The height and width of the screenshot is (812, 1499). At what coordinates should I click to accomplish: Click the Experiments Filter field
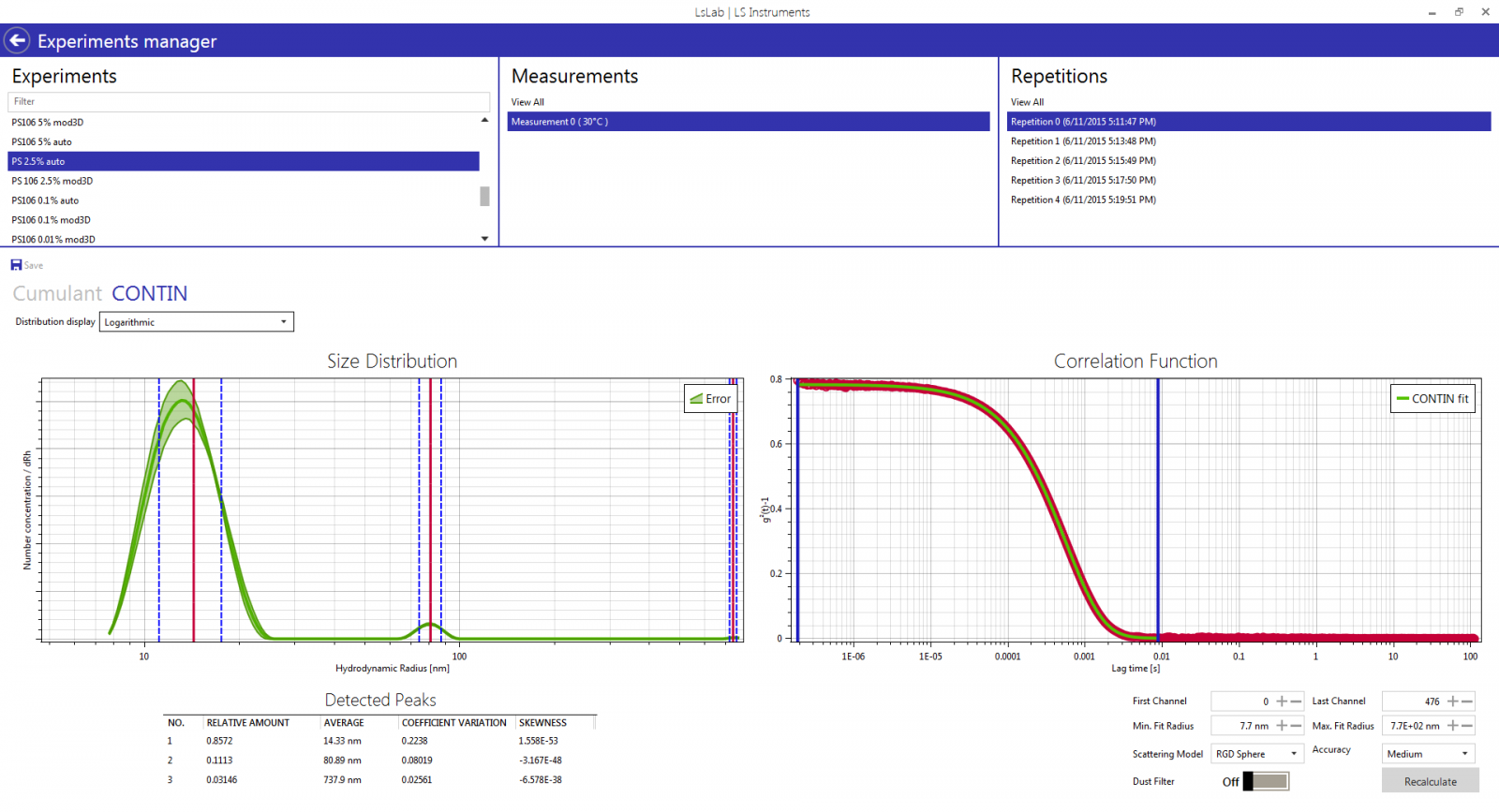[248, 101]
